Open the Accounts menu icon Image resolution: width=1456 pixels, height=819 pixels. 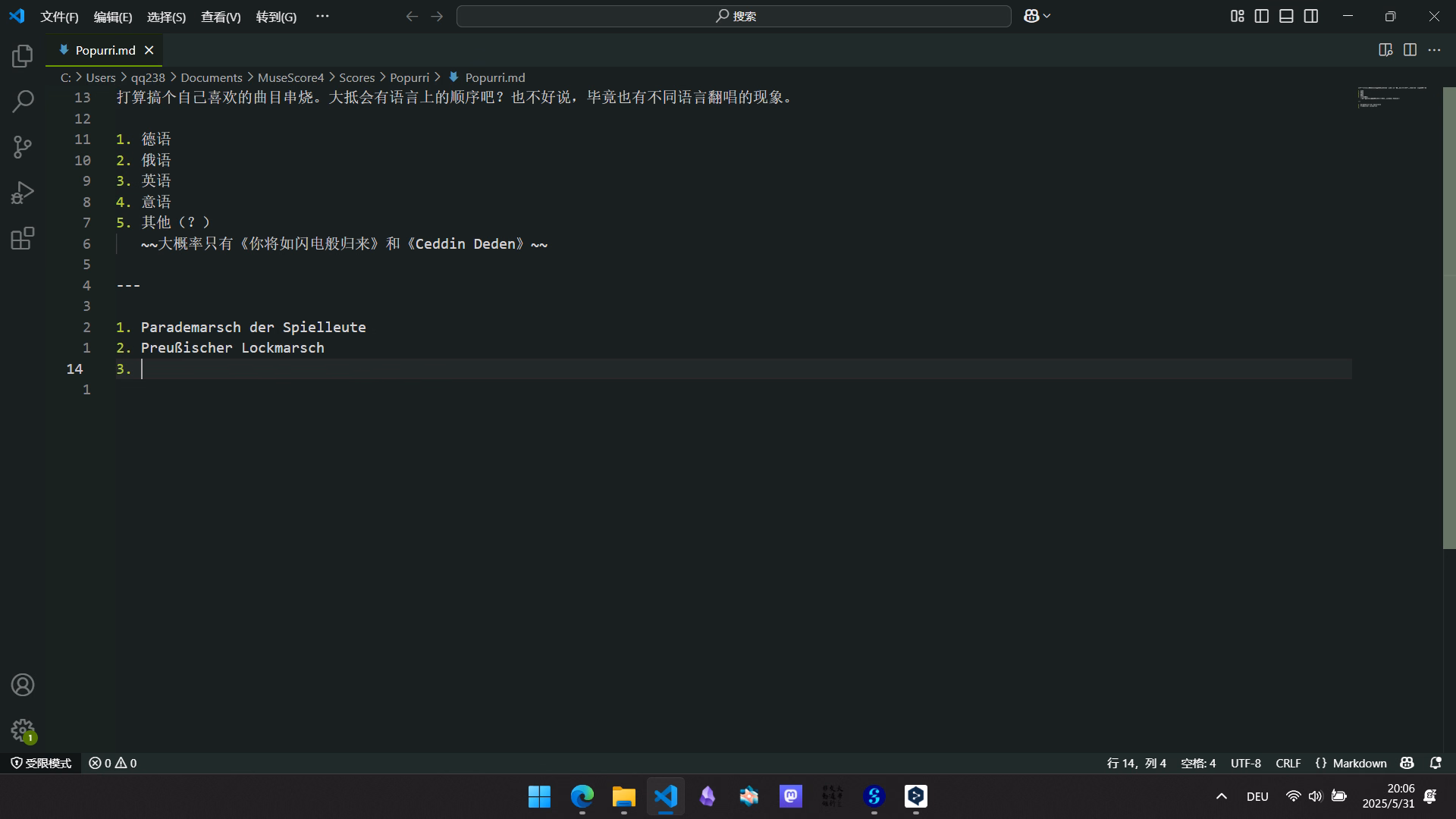point(23,685)
